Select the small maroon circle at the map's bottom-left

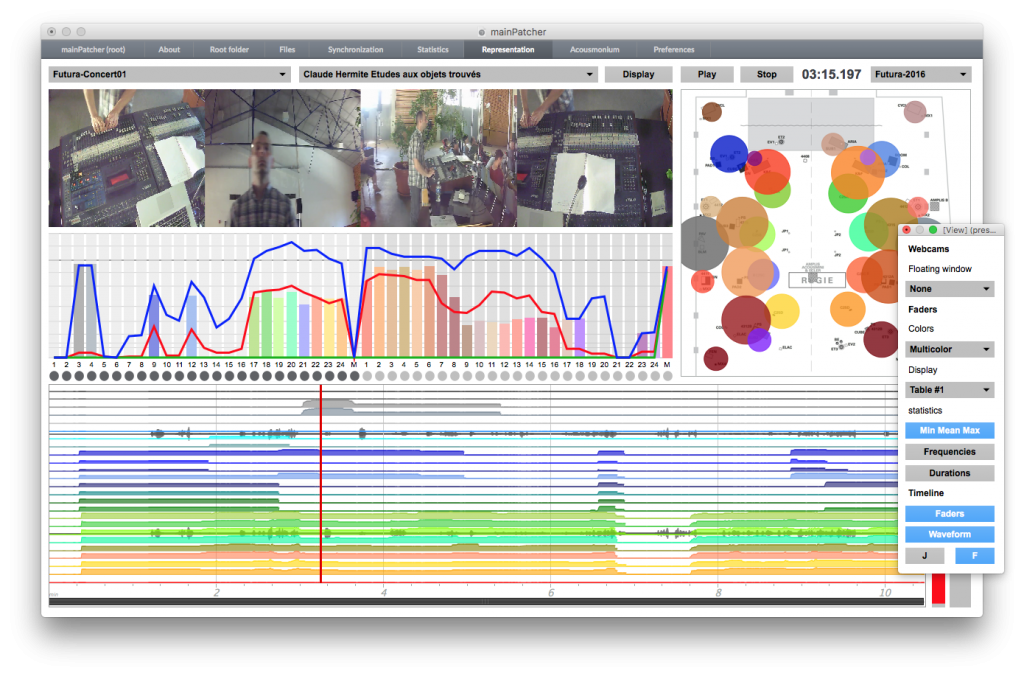point(716,358)
